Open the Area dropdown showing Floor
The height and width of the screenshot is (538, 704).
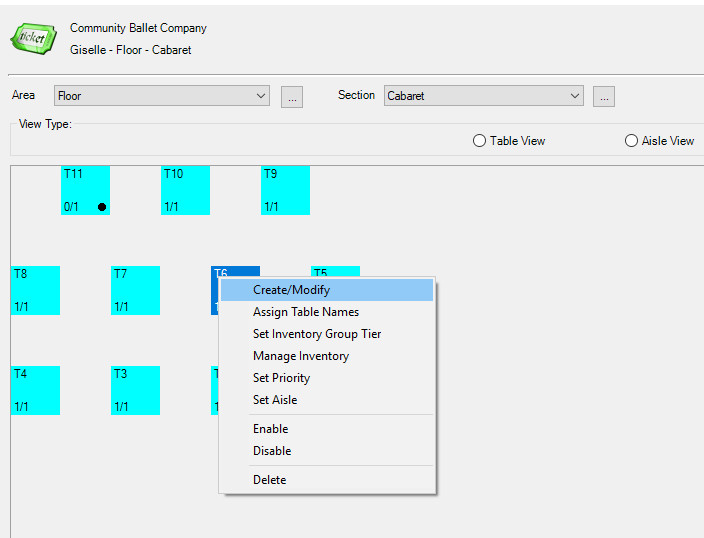pyautogui.click(x=162, y=96)
